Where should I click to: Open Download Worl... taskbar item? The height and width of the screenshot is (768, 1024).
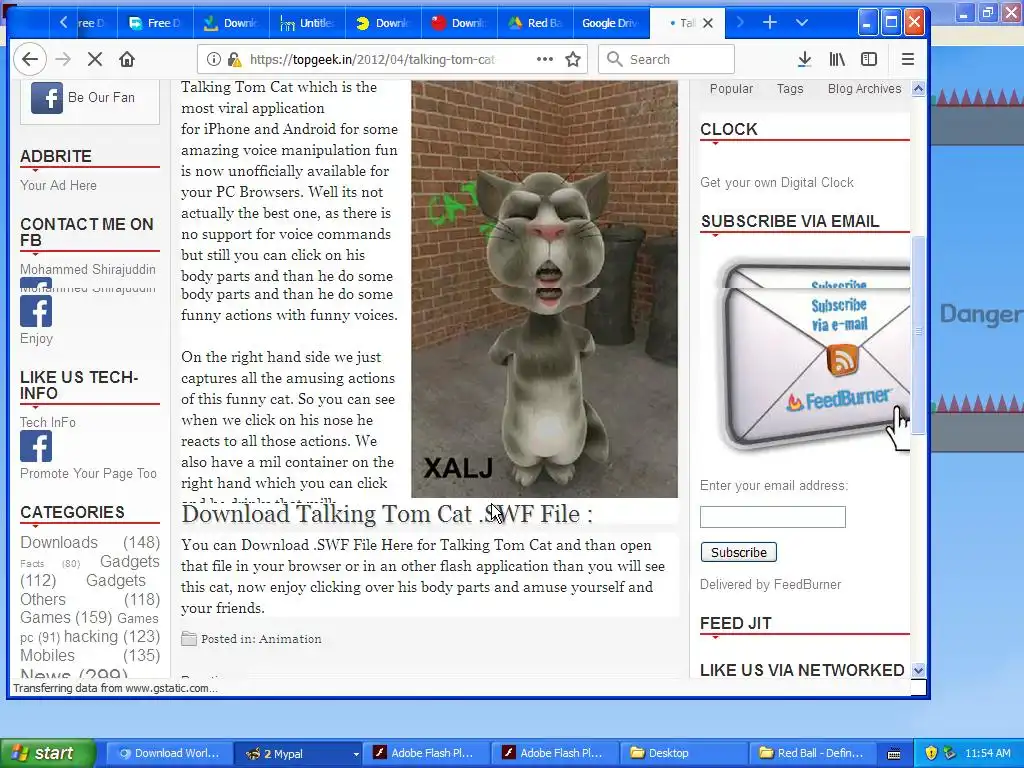tap(168, 753)
